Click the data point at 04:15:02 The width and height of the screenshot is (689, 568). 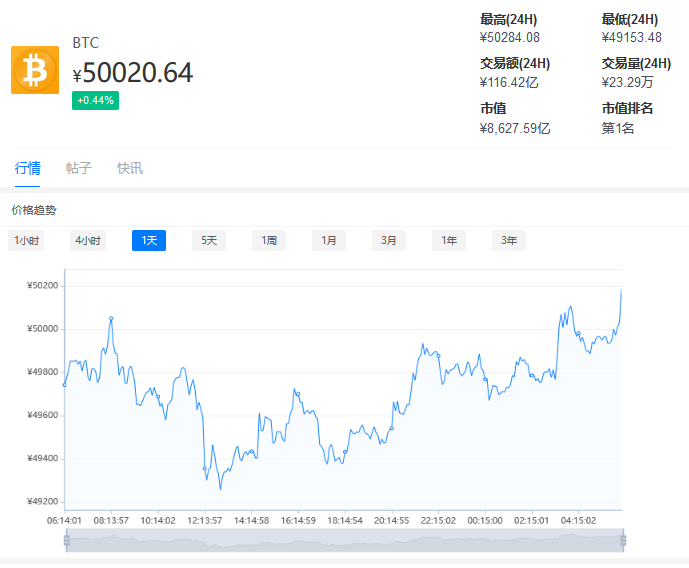point(579,333)
